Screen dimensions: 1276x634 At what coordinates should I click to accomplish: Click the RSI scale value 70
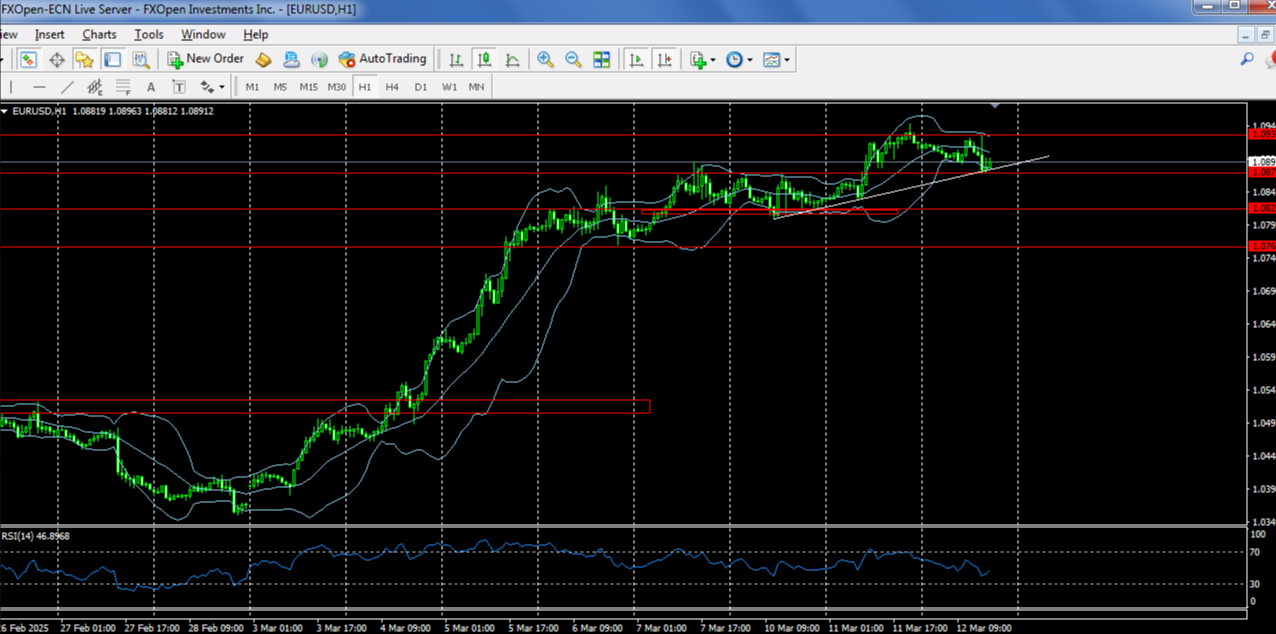click(x=1257, y=551)
